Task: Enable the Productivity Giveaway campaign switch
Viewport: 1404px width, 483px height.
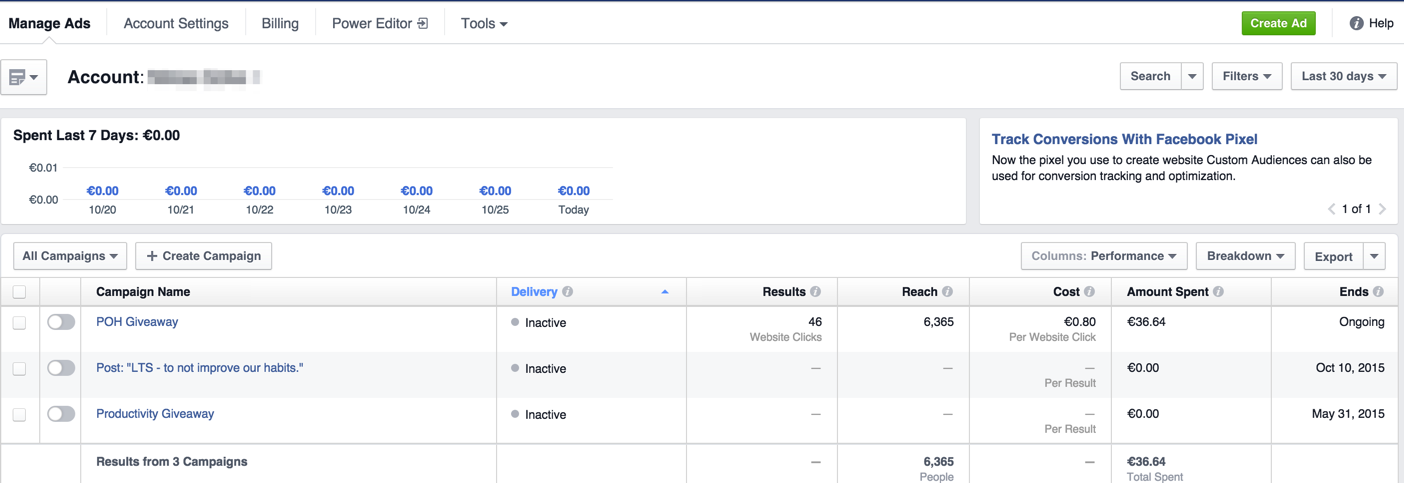Action: (x=61, y=414)
